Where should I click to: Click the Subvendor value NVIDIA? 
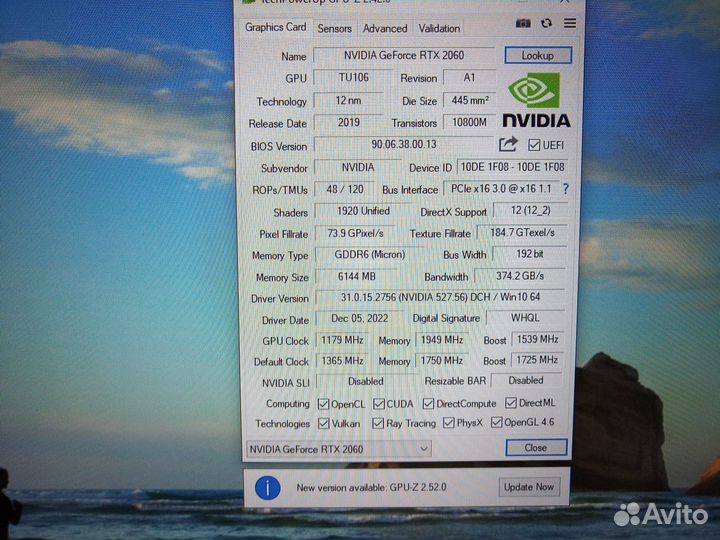pos(358,168)
